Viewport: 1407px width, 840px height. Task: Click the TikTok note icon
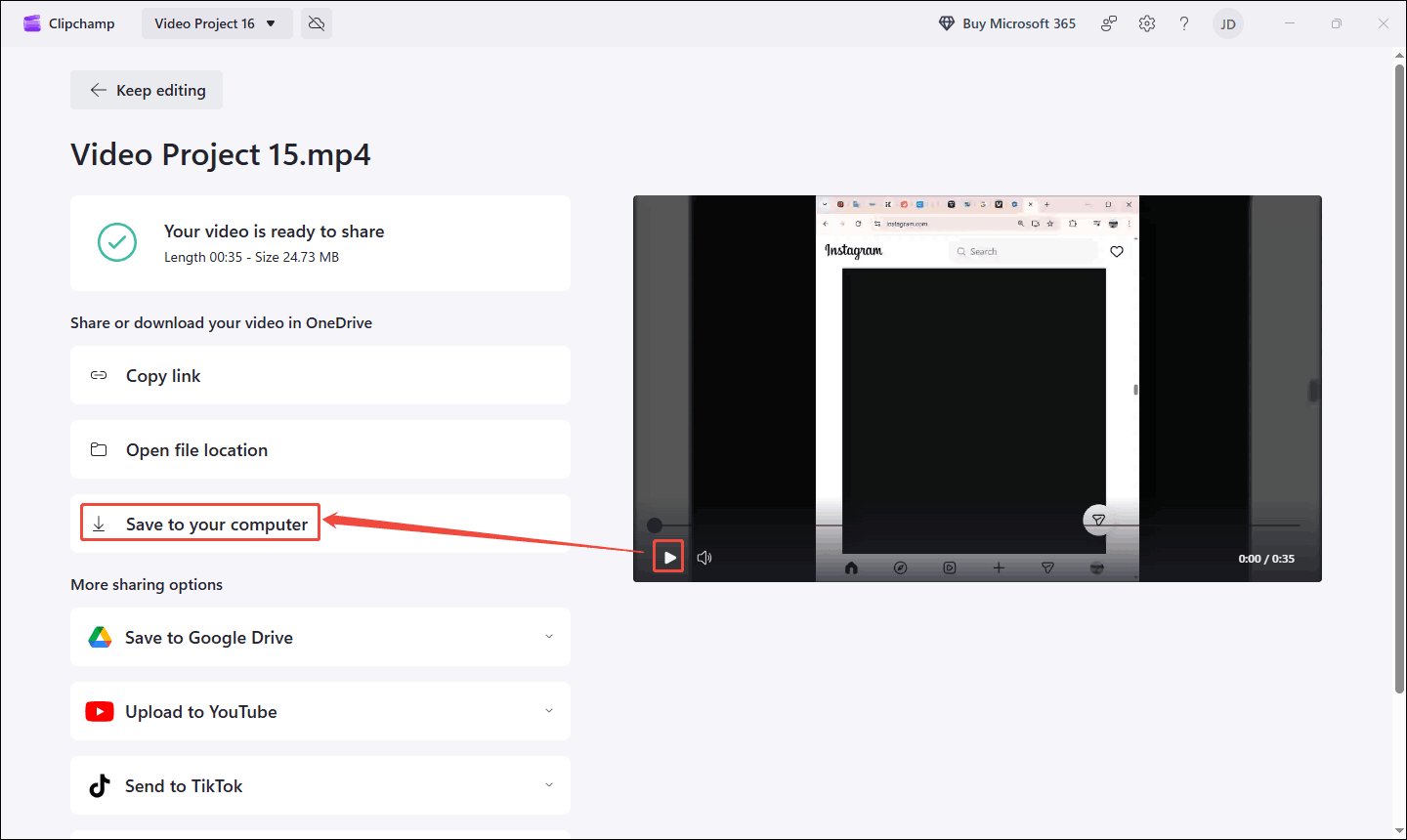pyautogui.click(x=99, y=785)
